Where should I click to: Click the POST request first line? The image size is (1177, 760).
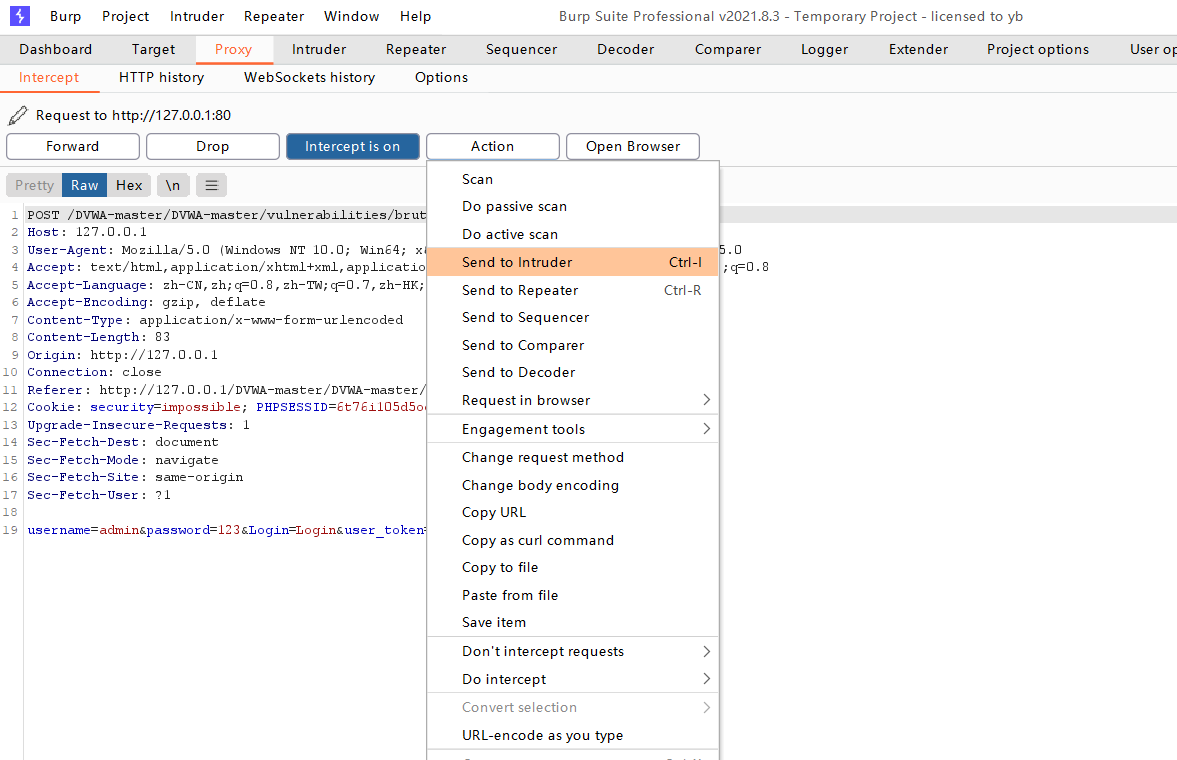coord(227,215)
